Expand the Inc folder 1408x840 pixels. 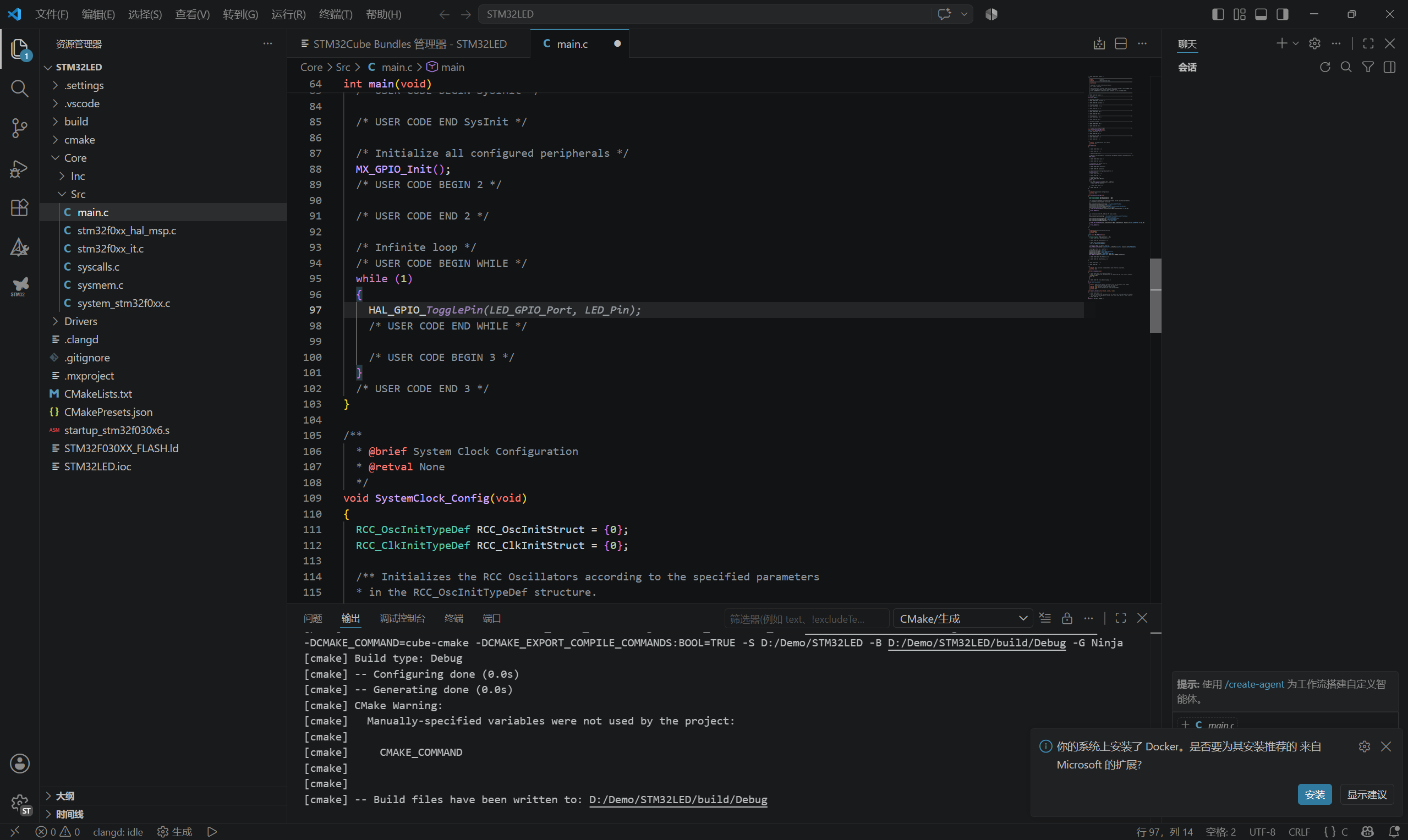pos(163,176)
